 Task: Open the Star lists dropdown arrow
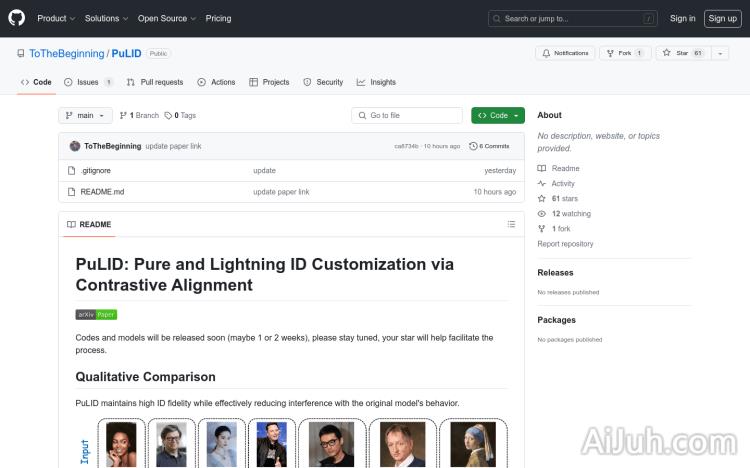(719, 53)
